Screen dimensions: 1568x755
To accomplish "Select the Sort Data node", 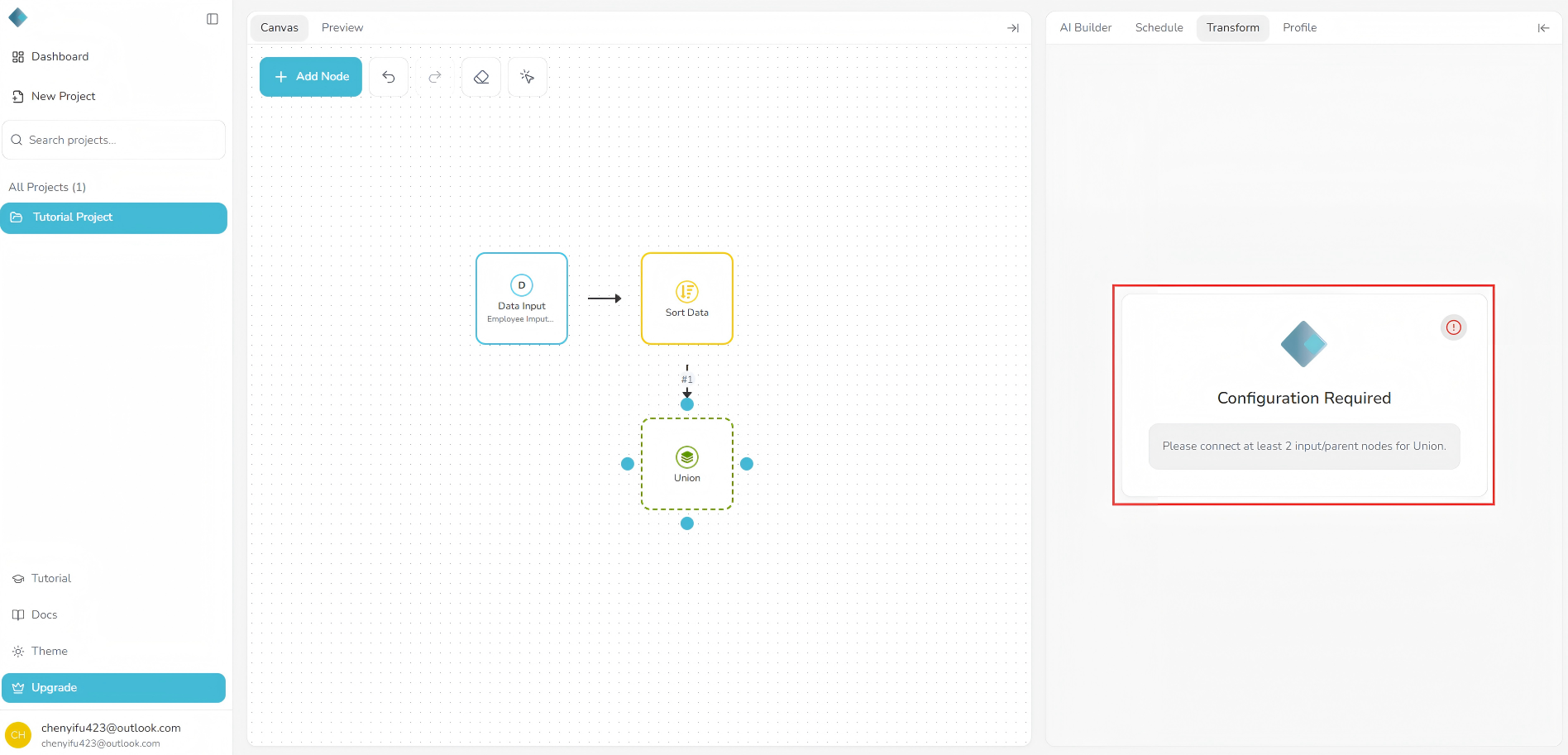I will [686, 299].
